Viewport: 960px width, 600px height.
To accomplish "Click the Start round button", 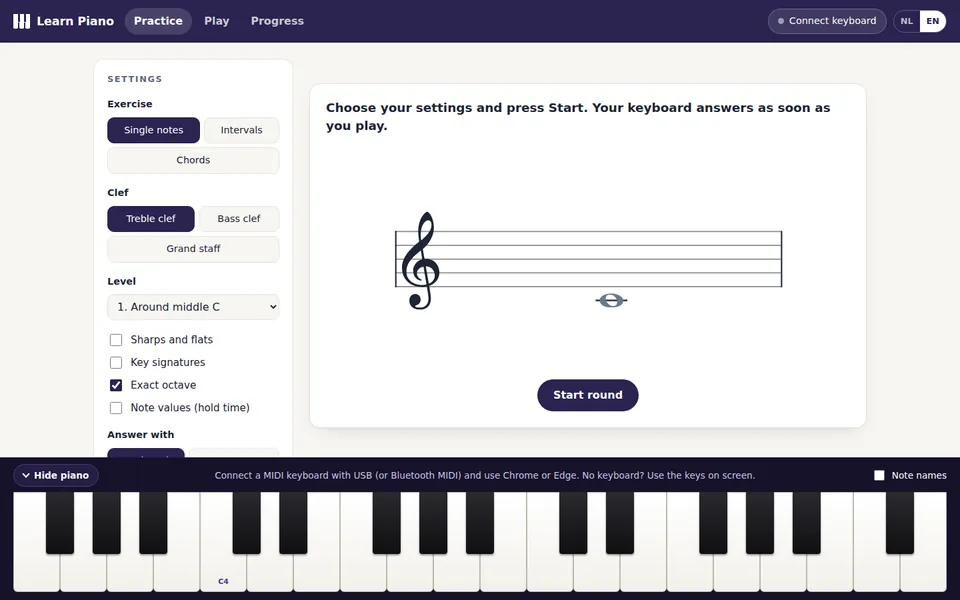I will pyautogui.click(x=588, y=395).
